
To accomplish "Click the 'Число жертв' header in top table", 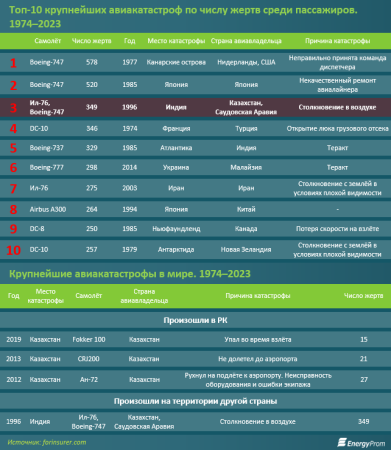I will pos(92,41).
